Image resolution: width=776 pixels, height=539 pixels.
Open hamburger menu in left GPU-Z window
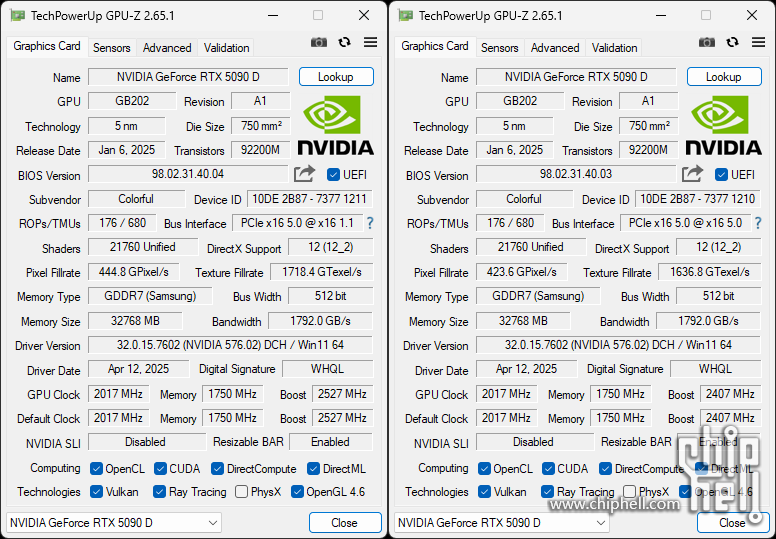(x=370, y=43)
